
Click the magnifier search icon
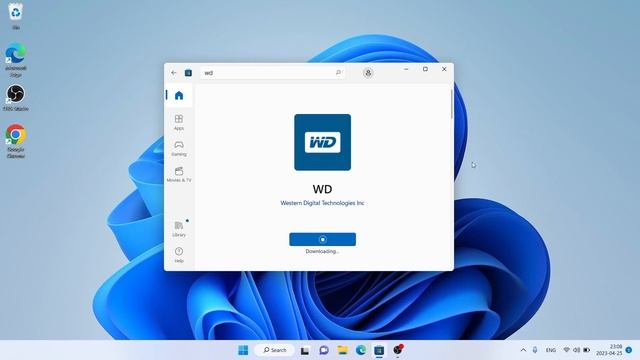coord(338,73)
